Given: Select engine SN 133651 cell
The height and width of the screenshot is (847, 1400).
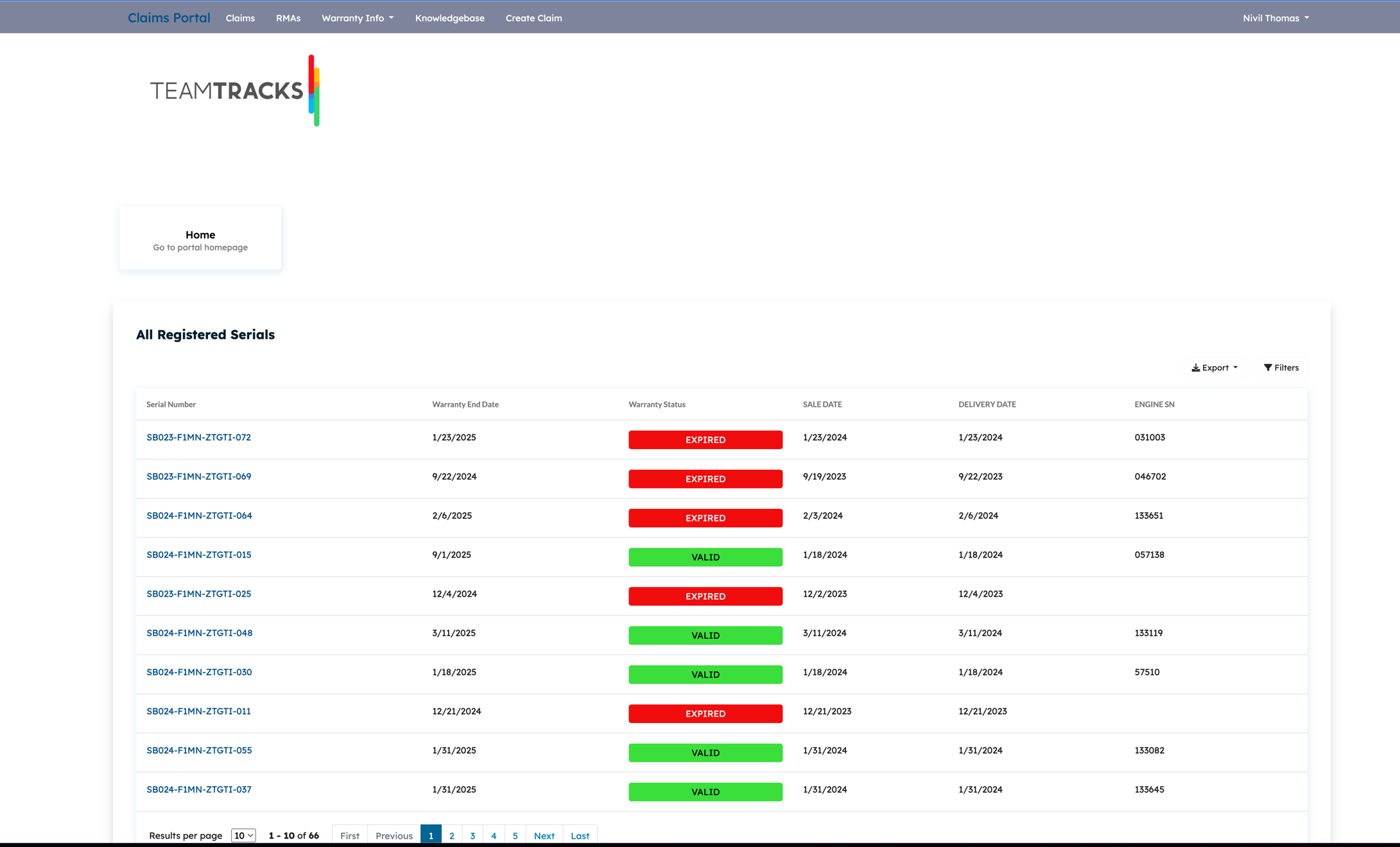Looking at the screenshot, I should [1149, 516].
